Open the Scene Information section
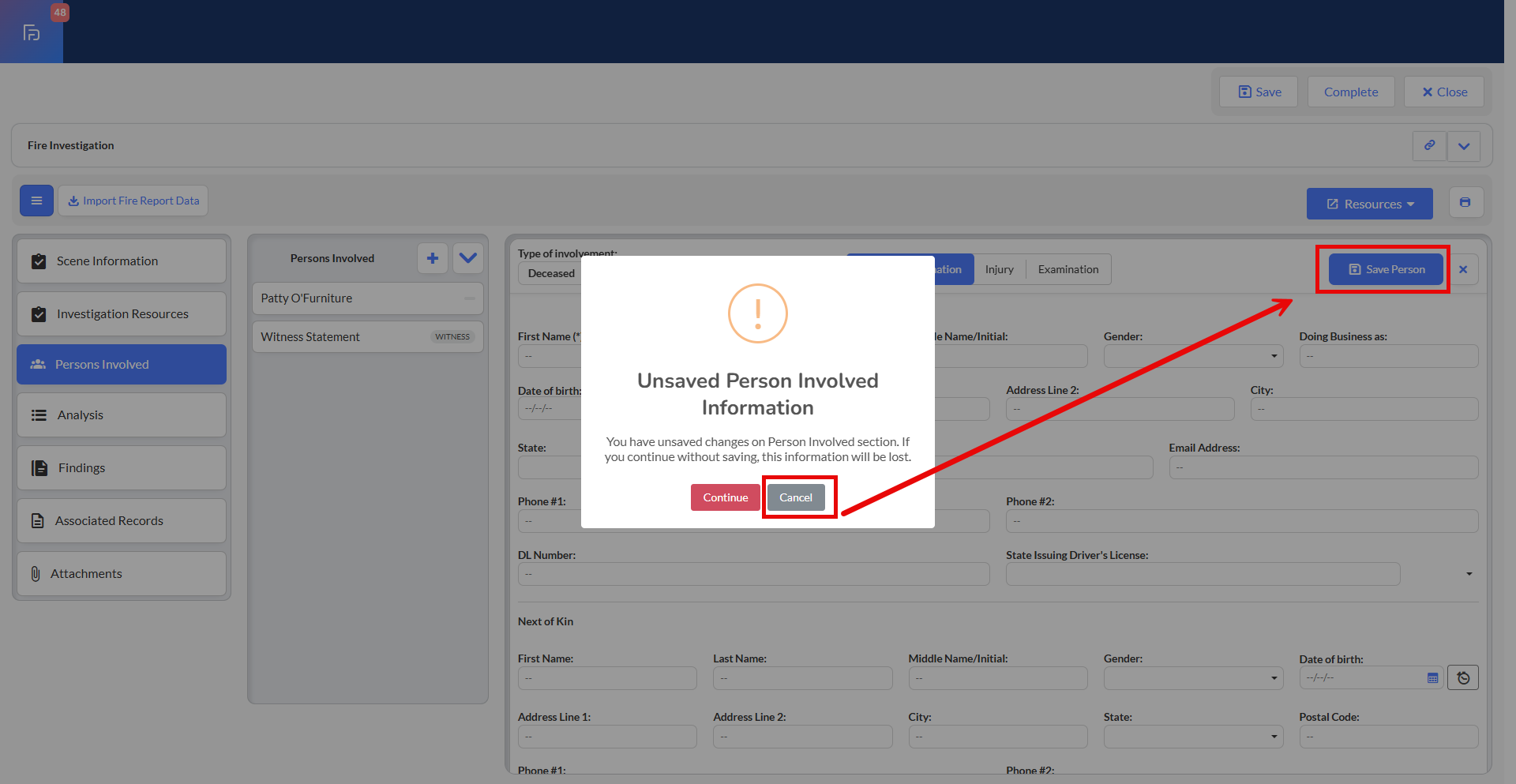This screenshot has width=1516, height=784. click(x=122, y=261)
